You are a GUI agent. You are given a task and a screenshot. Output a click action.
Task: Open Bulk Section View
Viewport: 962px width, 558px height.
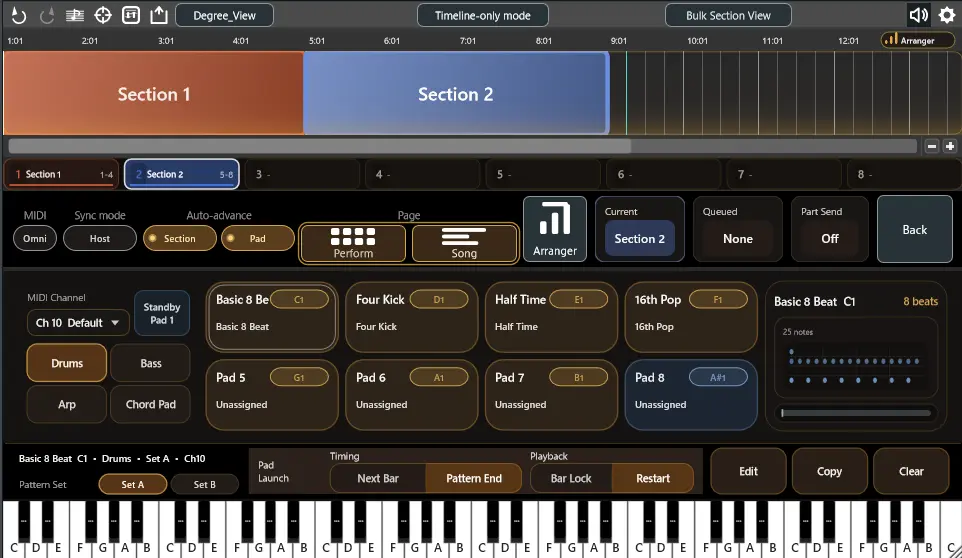pyautogui.click(x=728, y=15)
